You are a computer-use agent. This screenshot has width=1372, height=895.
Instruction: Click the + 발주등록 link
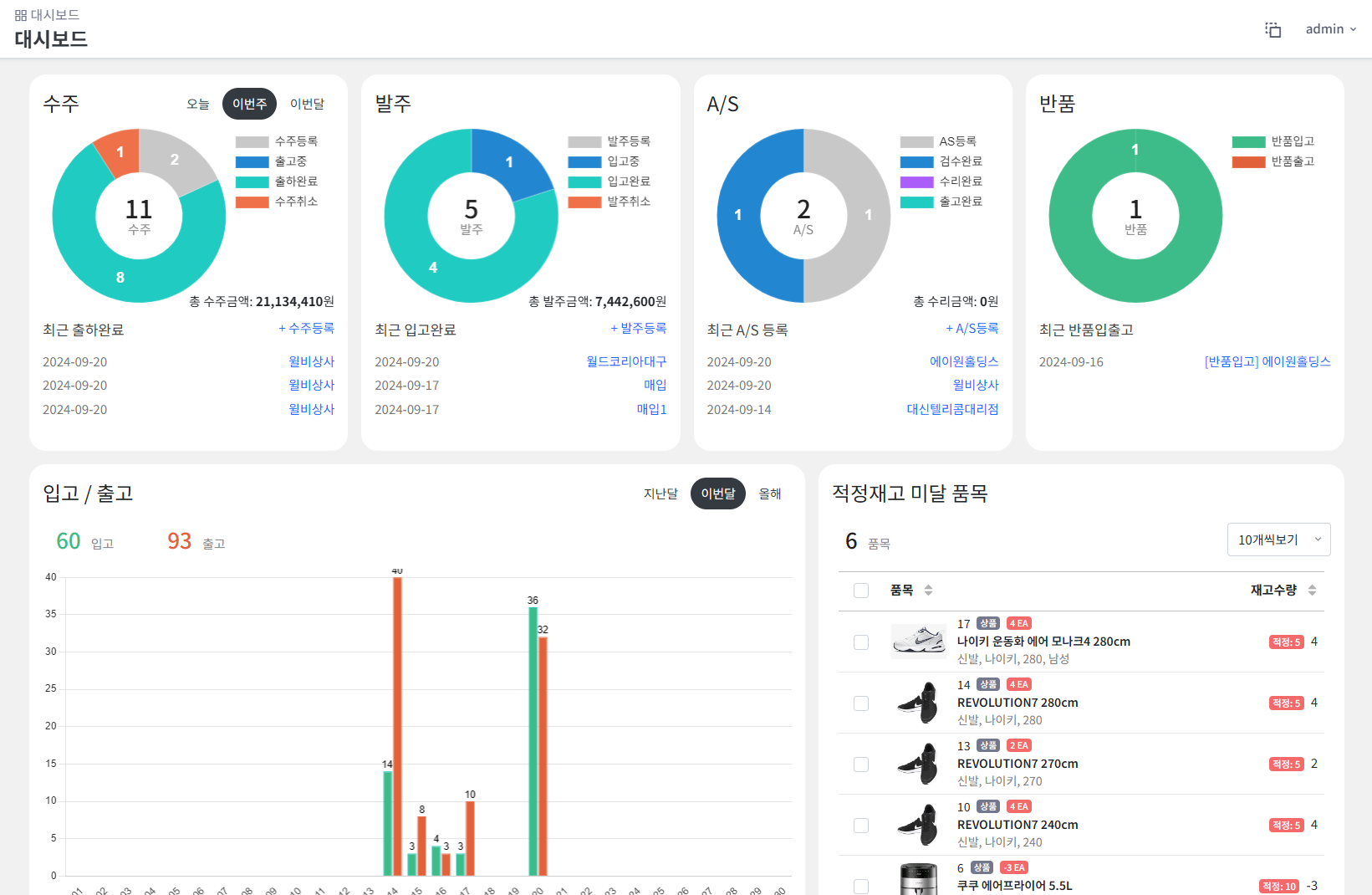638,328
